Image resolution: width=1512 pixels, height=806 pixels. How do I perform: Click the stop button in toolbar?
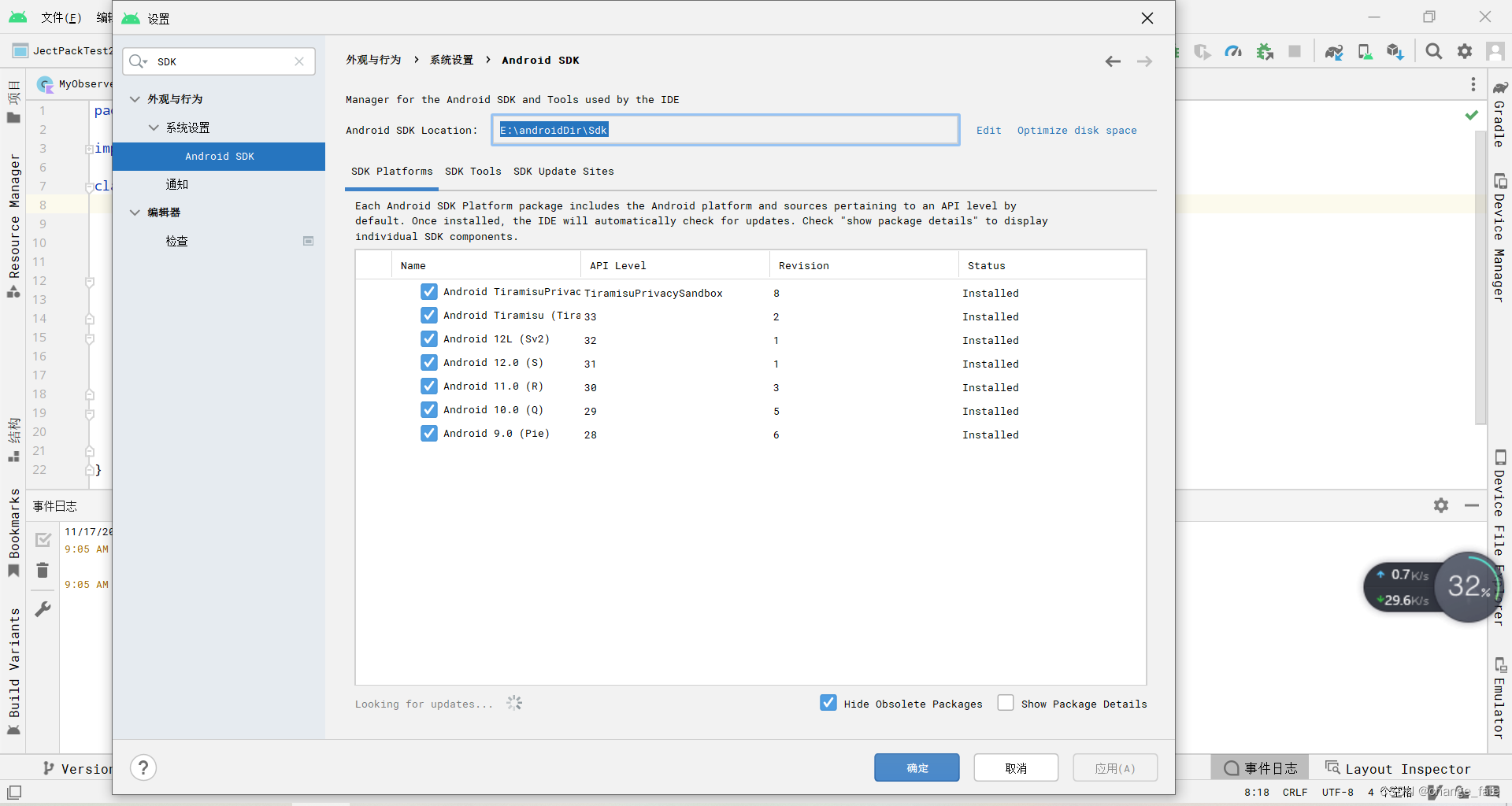1294,51
